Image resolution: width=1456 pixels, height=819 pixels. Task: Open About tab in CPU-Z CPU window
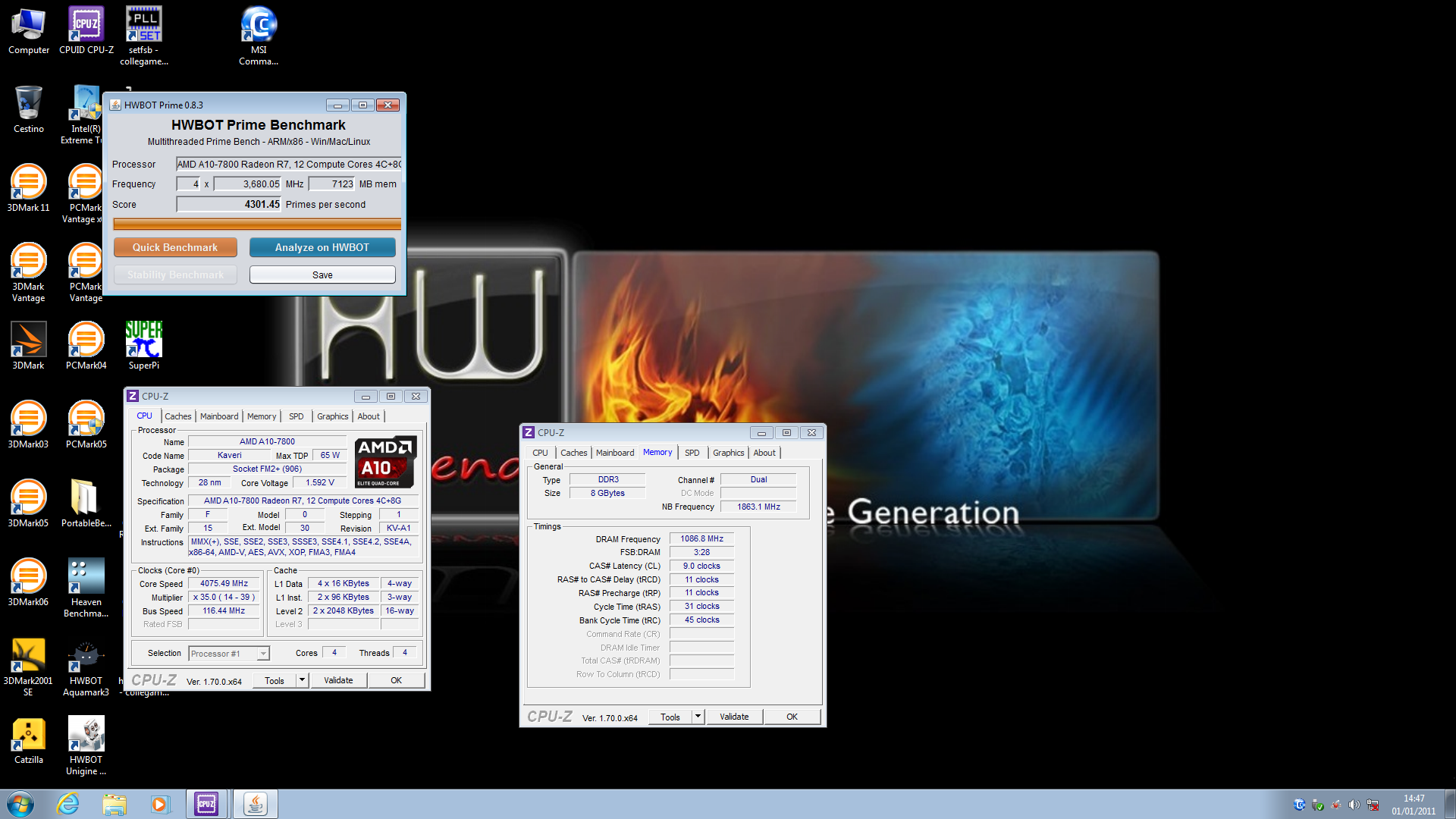[369, 416]
